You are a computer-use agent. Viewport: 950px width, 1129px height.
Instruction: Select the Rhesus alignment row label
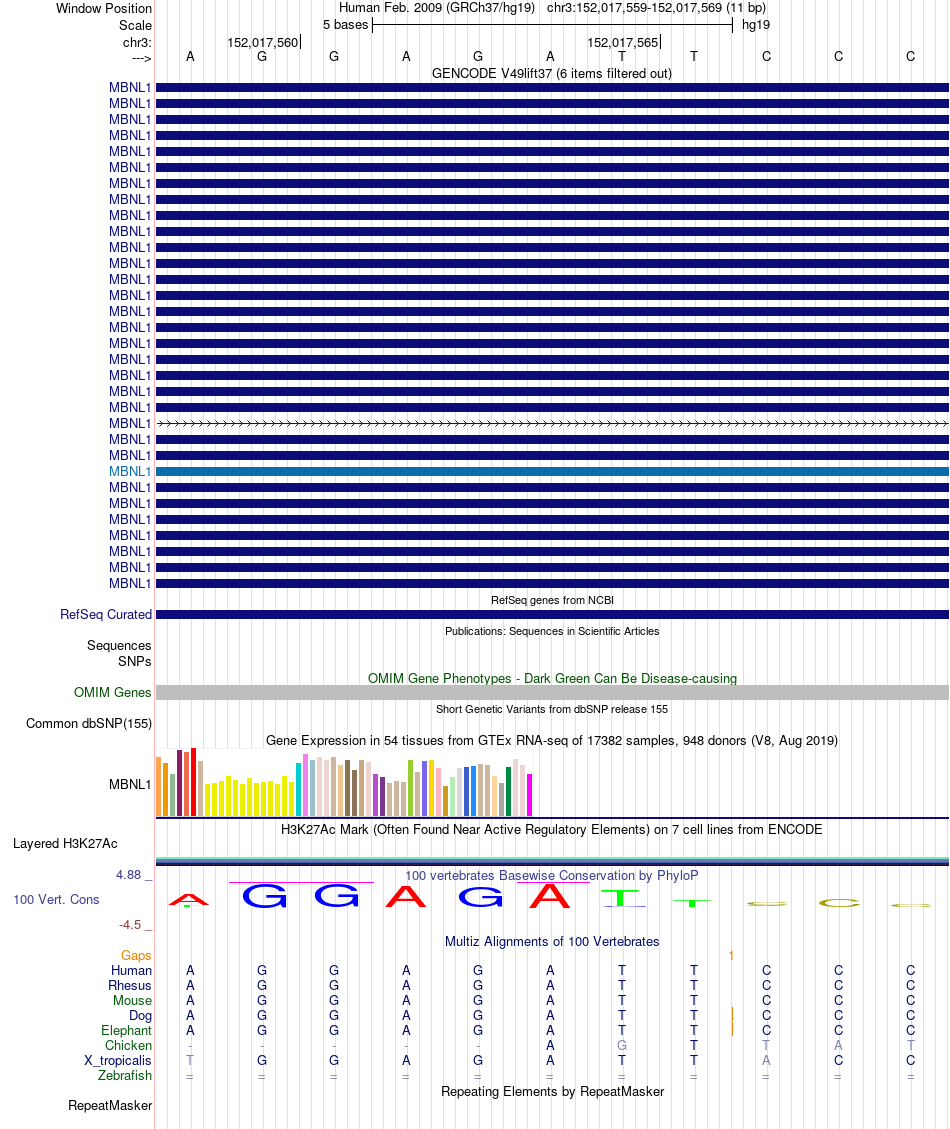click(x=130, y=986)
